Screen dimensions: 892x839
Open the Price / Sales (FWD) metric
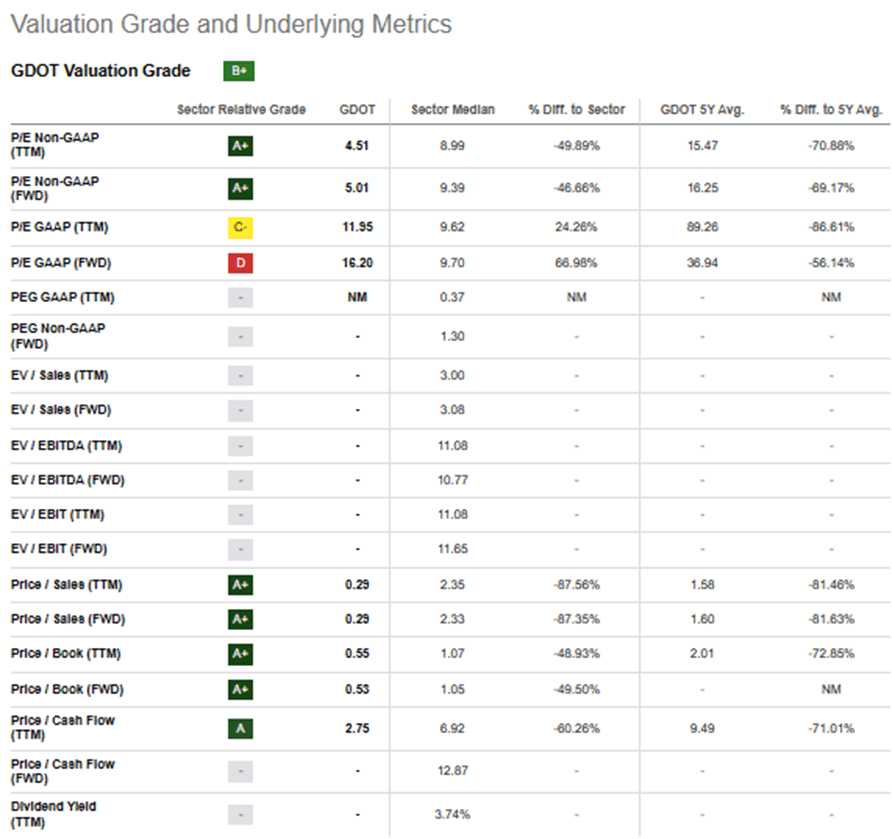point(68,619)
